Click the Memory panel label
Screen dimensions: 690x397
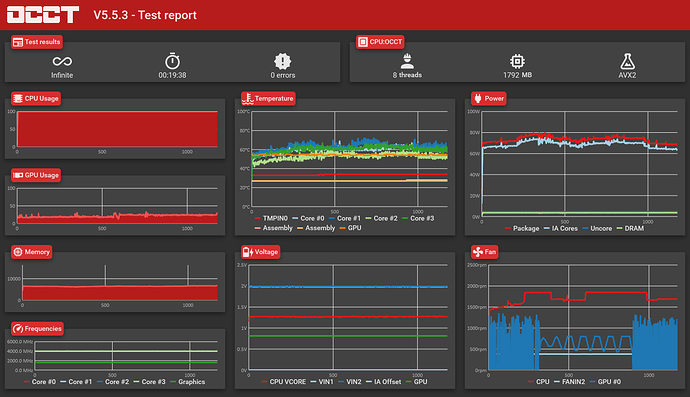coord(32,252)
